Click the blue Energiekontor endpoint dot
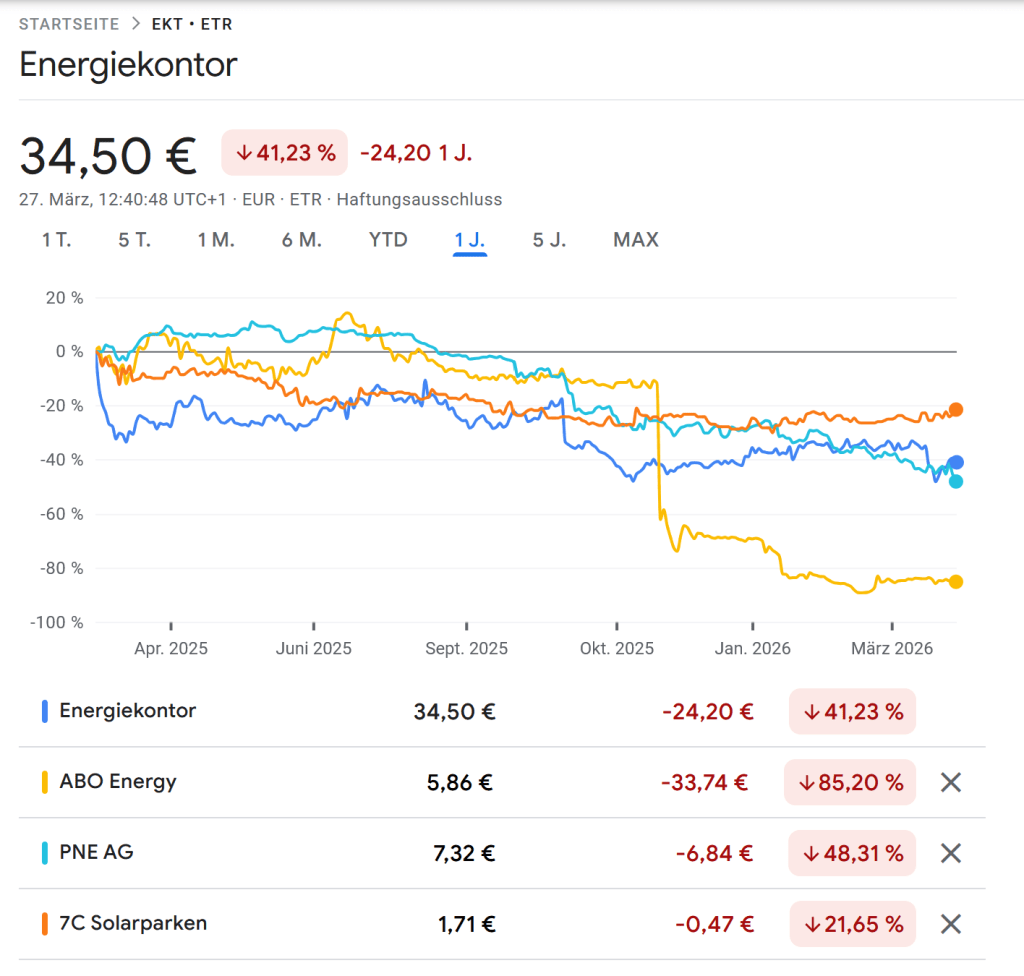 tap(956, 462)
